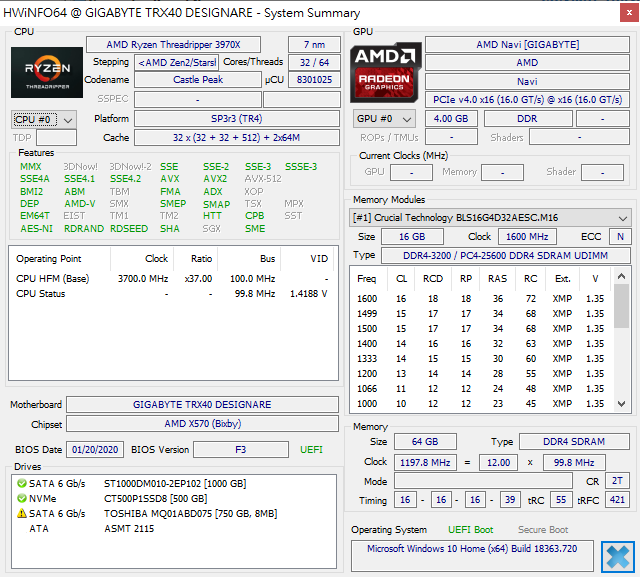Click the UEFI Boot status label
Image resolution: width=640 pixels, height=577 pixels.
point(471,530)
